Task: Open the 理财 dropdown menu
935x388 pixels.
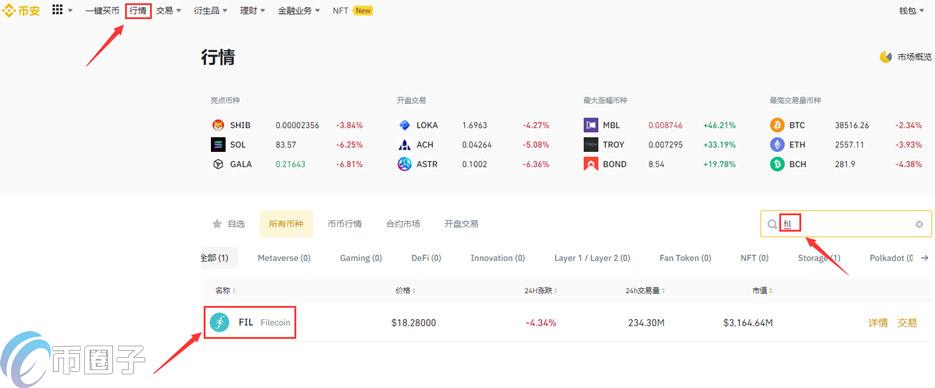Action: [x=252, y=10]
